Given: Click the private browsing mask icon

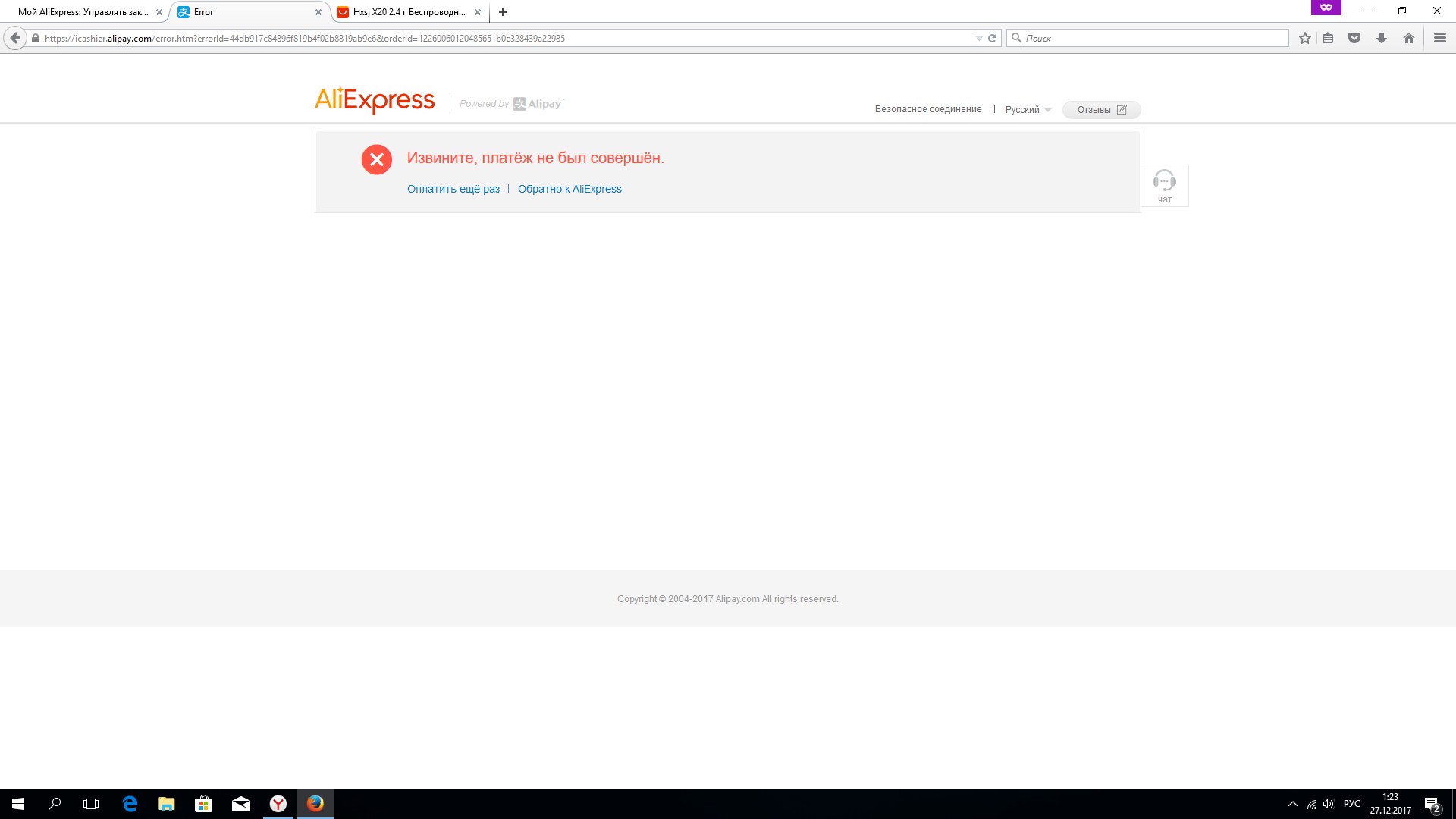Looking at the screenshot, I should click(1326, 8).
